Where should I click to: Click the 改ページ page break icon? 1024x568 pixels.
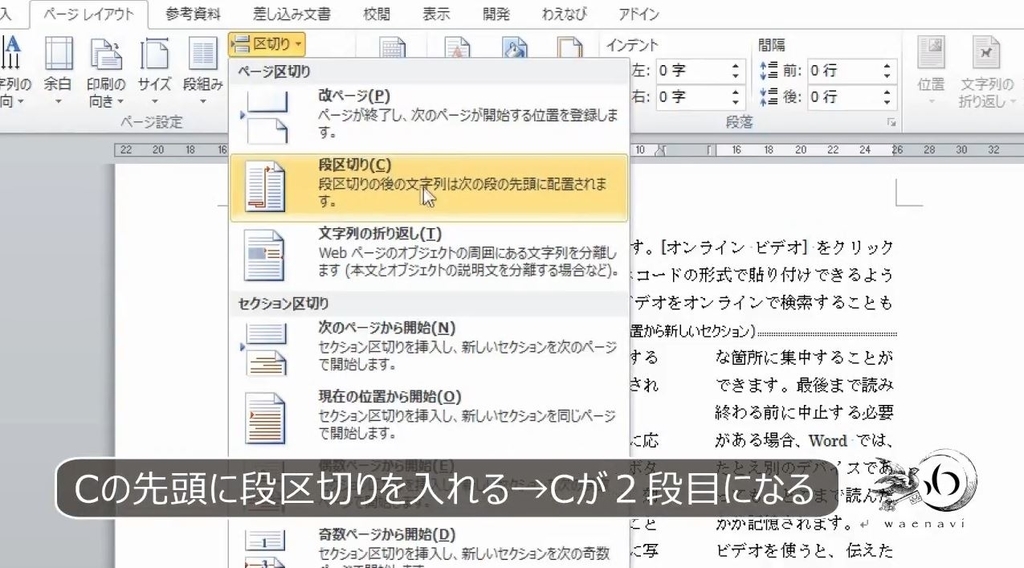(x=265, y=118)
